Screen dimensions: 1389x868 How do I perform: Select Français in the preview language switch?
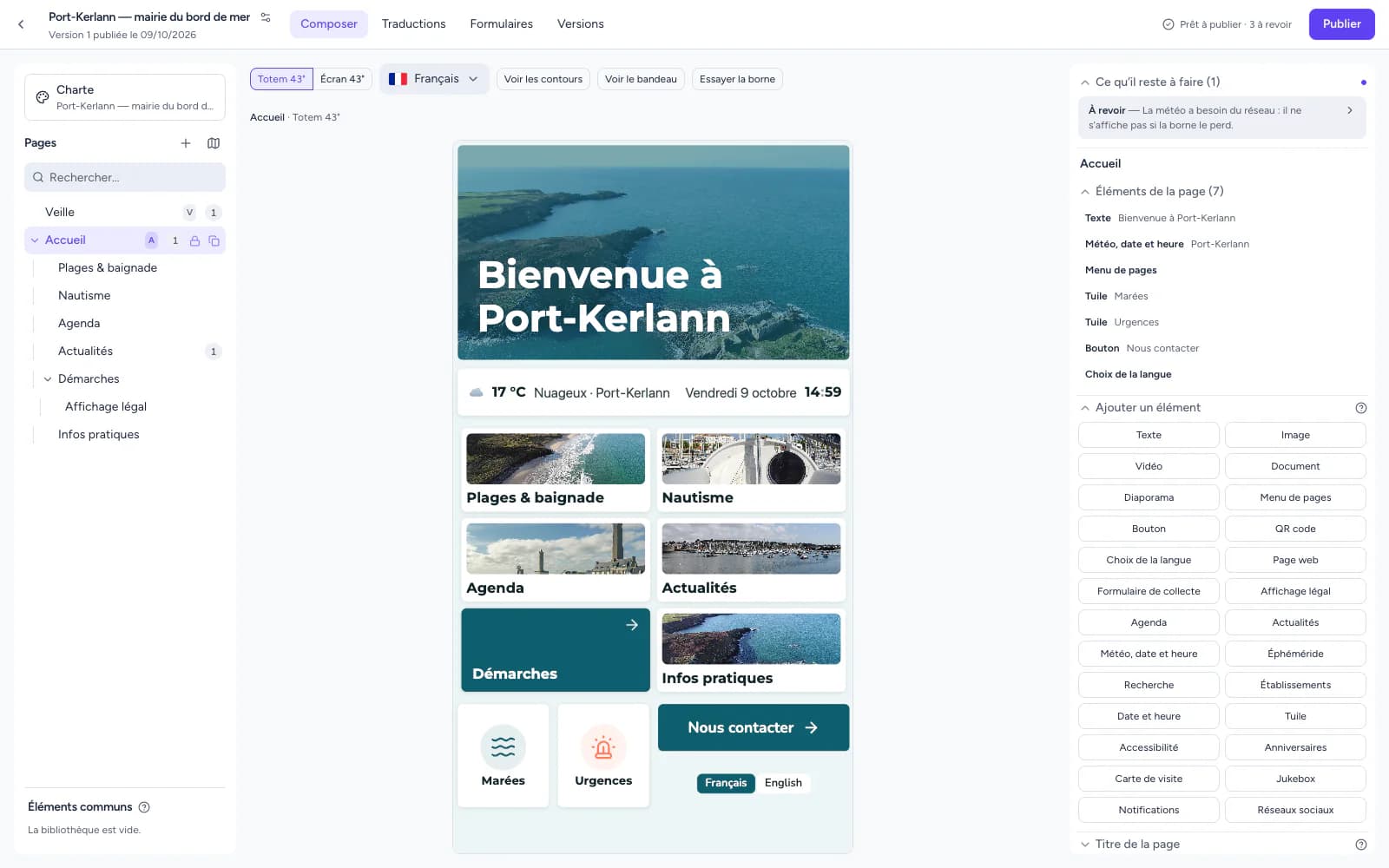726,783
